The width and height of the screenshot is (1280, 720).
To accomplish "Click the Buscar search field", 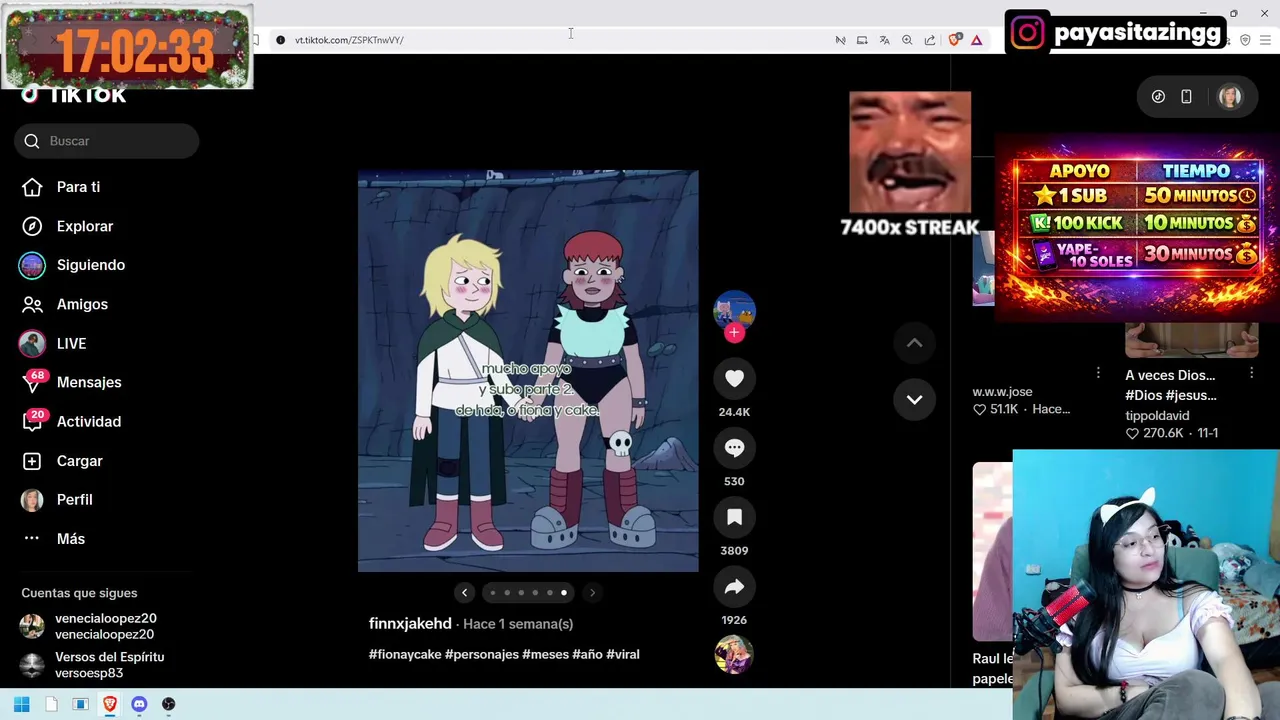I will pos(107,141).
